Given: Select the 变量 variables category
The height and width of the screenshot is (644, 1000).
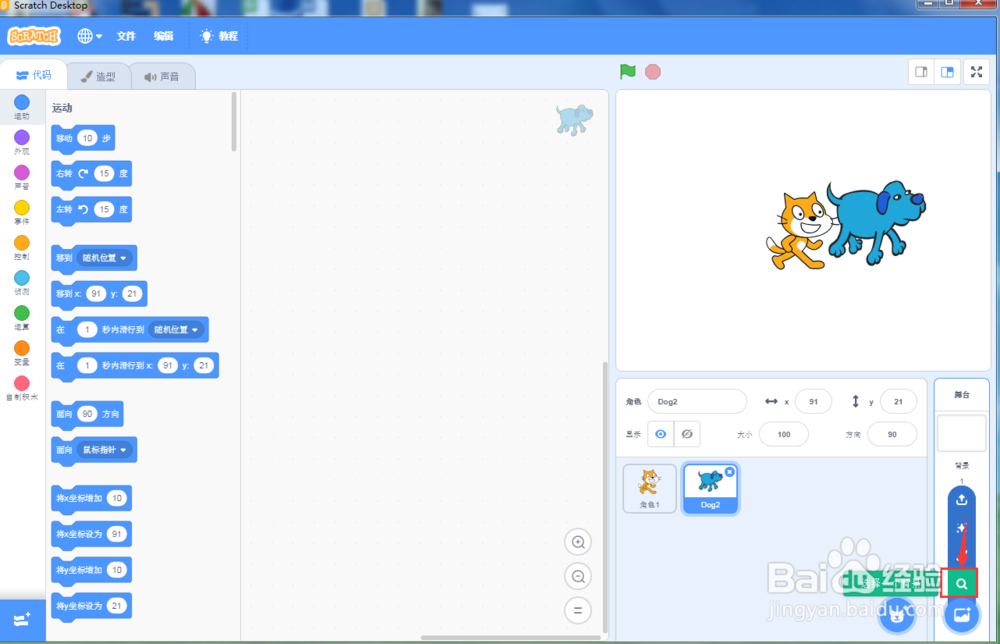Looking at the screenshot, I should click(x=22, y=353).
